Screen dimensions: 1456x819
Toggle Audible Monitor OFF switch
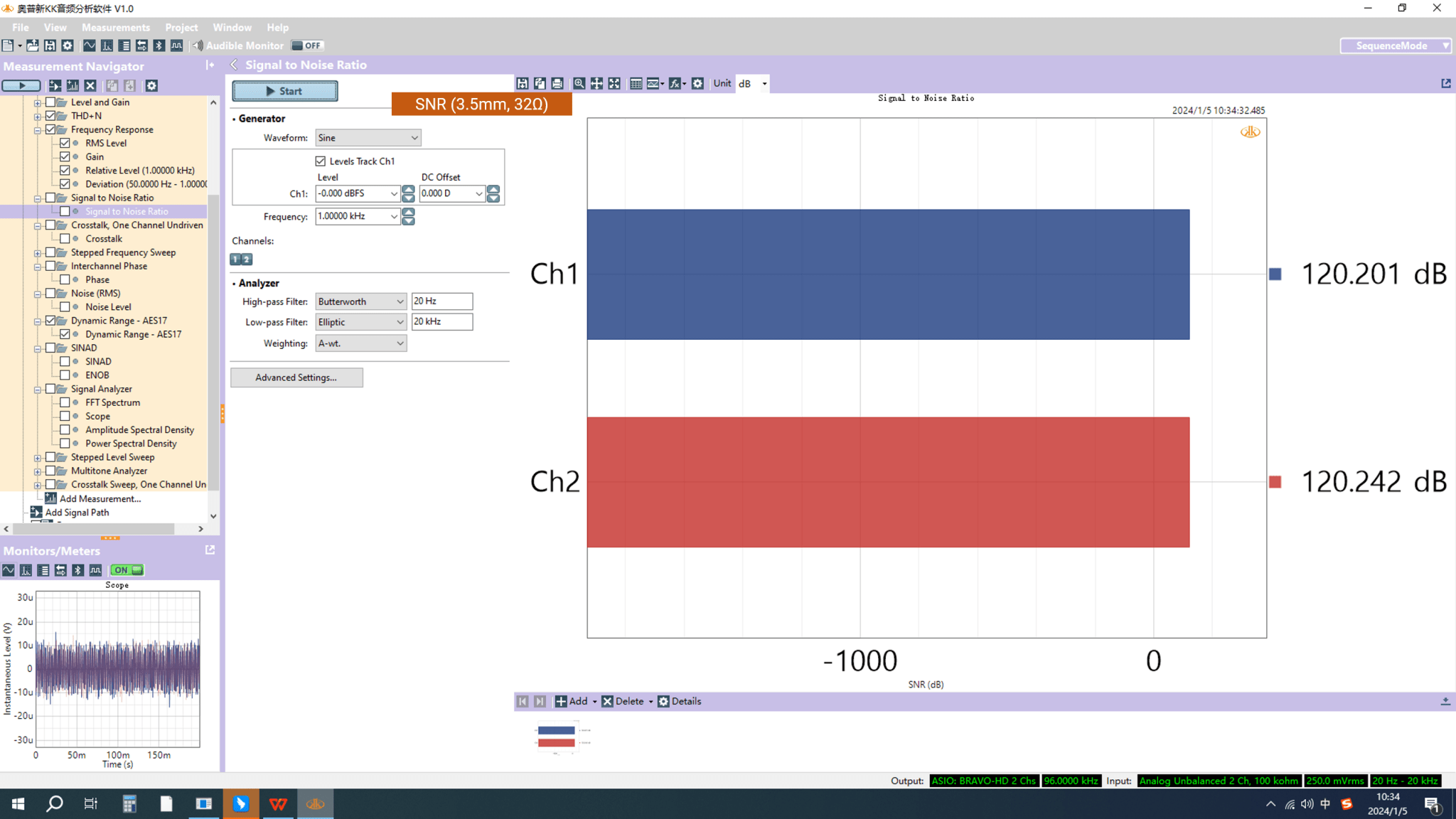[307, 45]
